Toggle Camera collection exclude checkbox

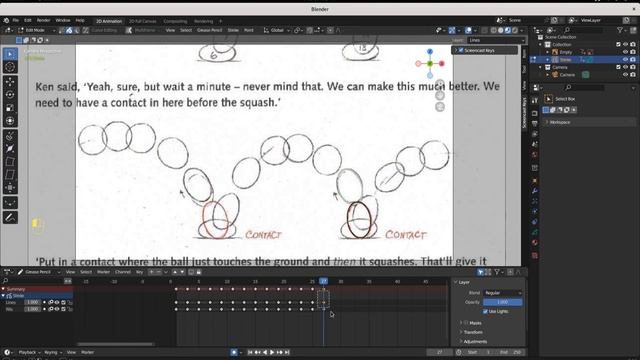(618, 67)
